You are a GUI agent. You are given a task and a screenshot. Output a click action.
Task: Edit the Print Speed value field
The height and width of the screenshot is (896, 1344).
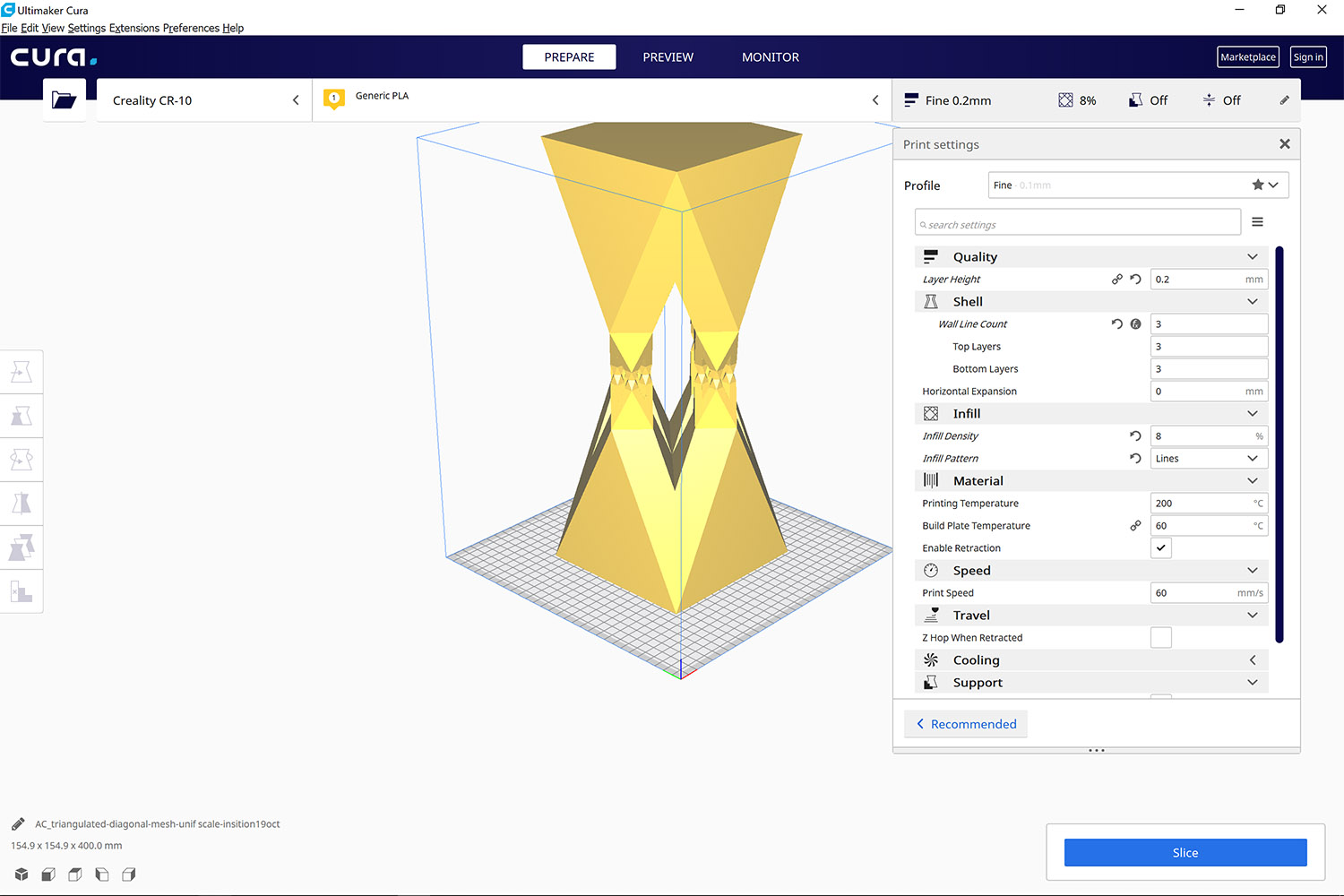coord(1201,592)
